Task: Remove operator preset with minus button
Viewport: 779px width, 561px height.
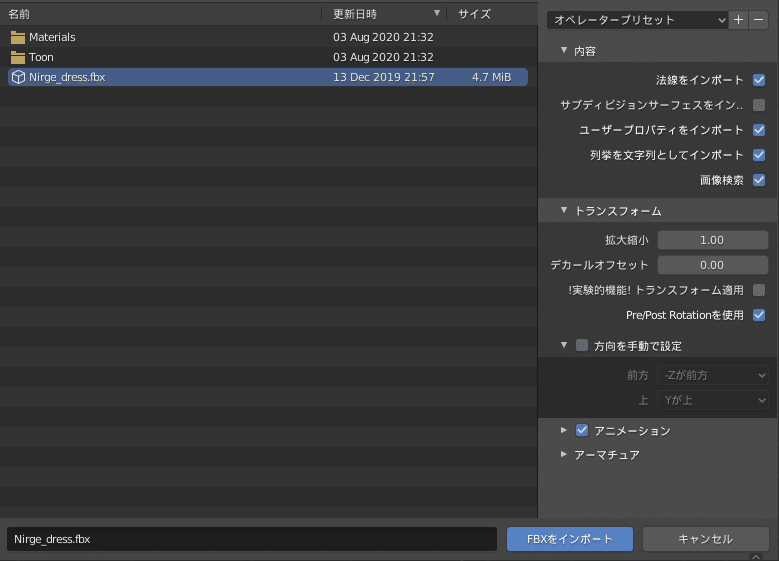Action: pos(759,20)
